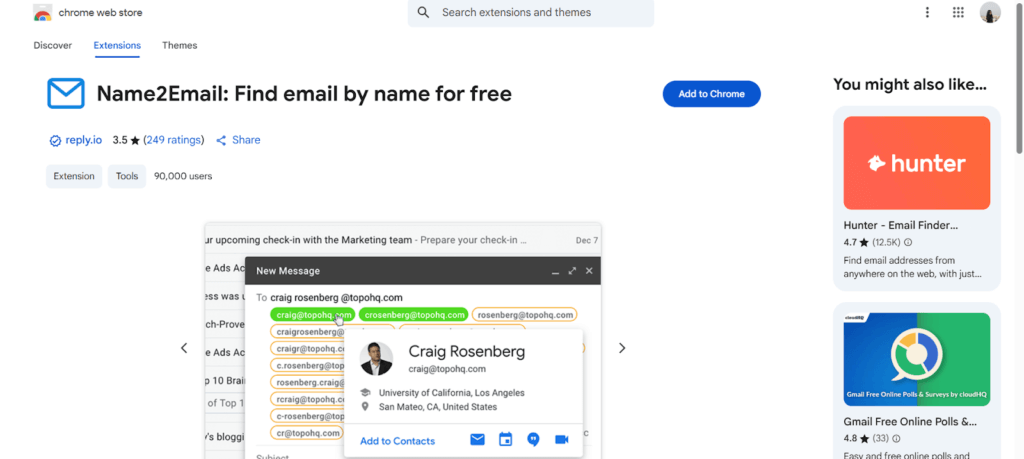
Task: Open the reply.io publisher link
Action: (x=84, y=140)
